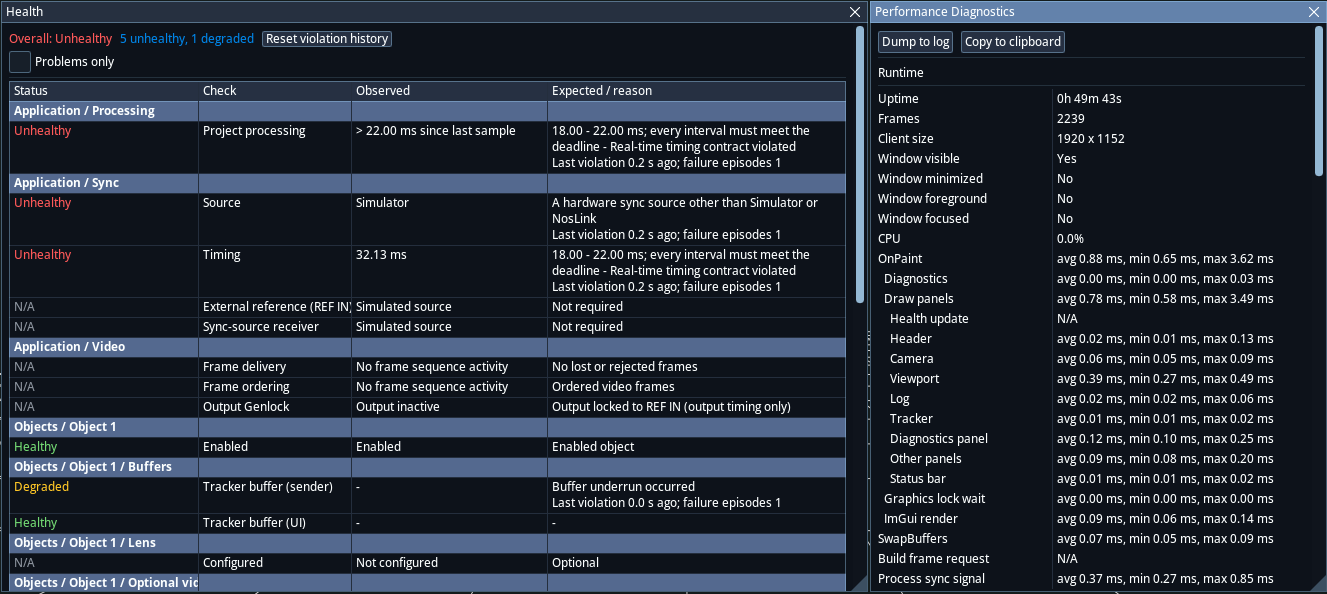Select the Application / Video group row
The height and width of the screenshot is (594, 1327).
(427, 347)
